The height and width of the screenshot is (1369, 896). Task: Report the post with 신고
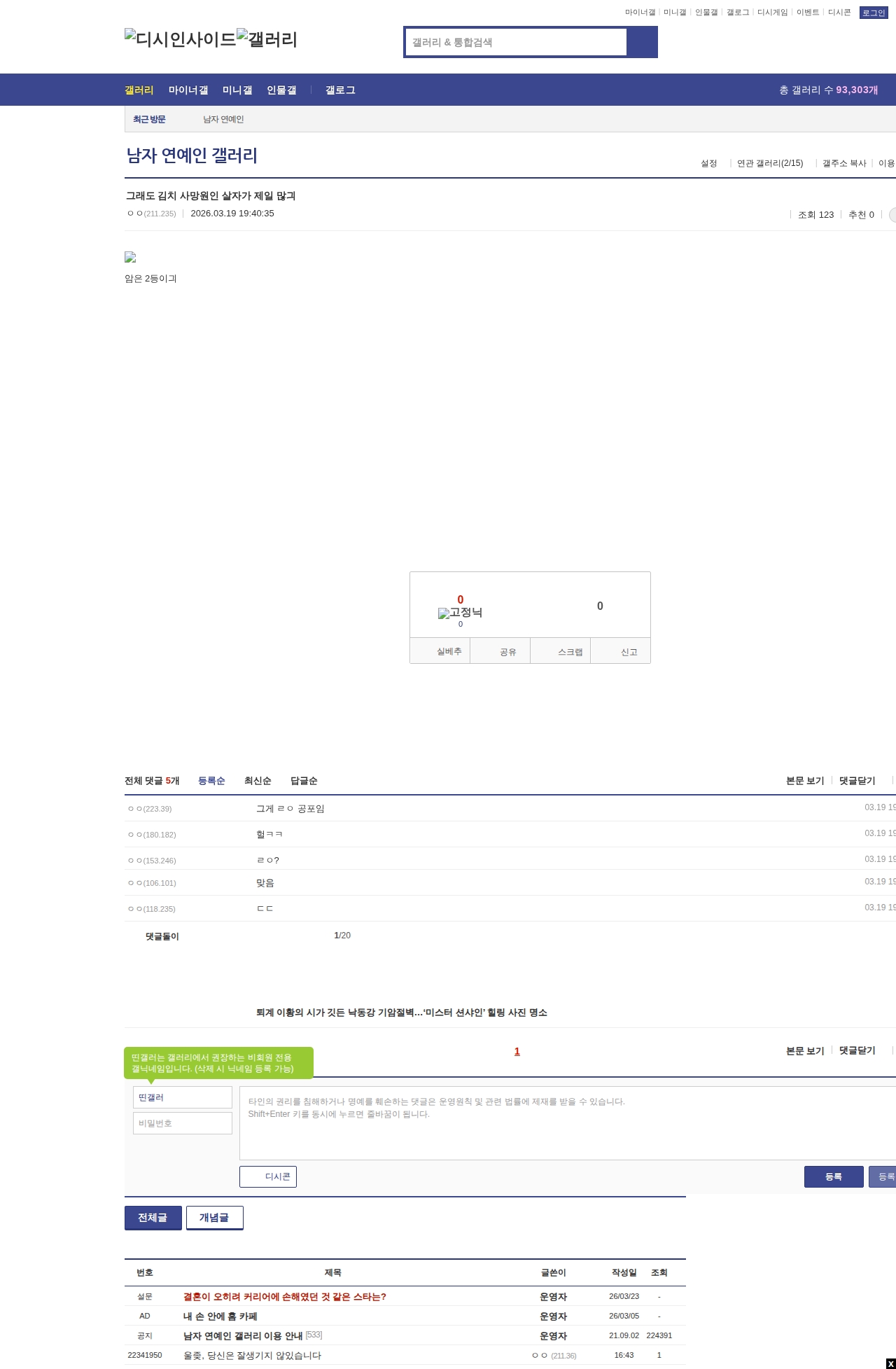click(621, 651)
